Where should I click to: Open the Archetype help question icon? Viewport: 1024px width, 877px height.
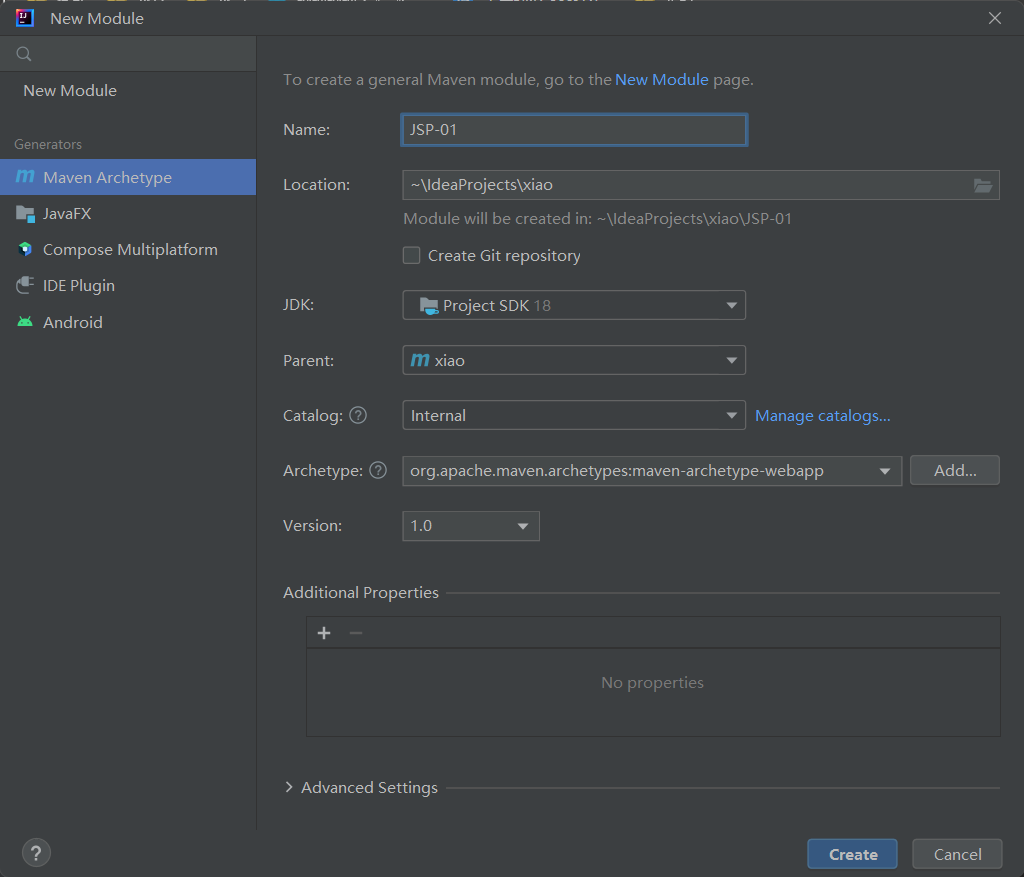pos(378,470)
